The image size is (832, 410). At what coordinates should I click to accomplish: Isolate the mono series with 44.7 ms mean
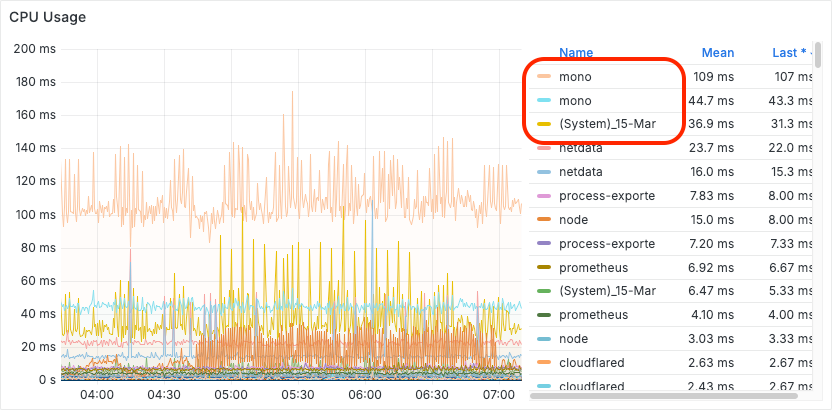point(575,100)
